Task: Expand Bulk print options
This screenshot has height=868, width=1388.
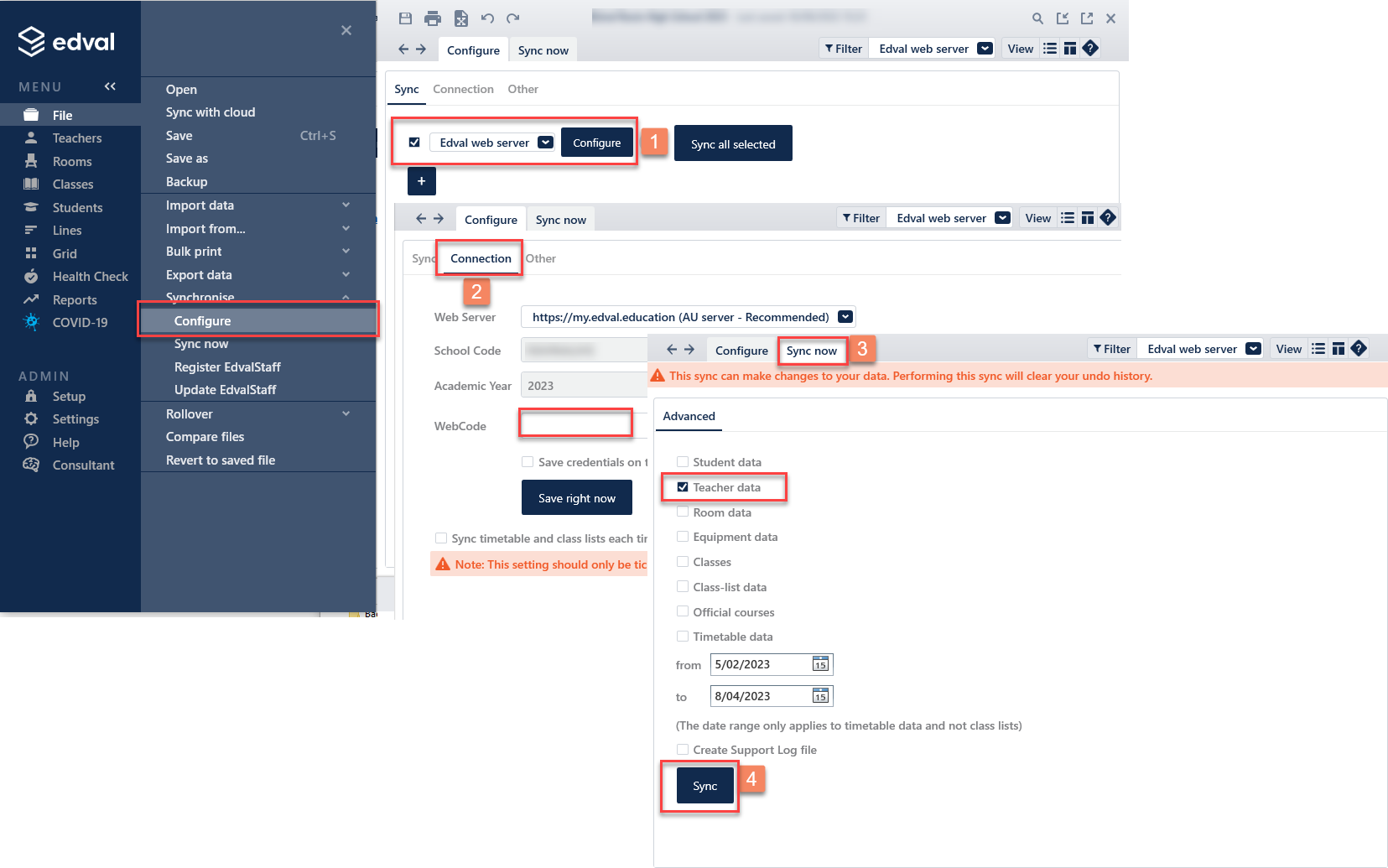Action: click(346, 252)
